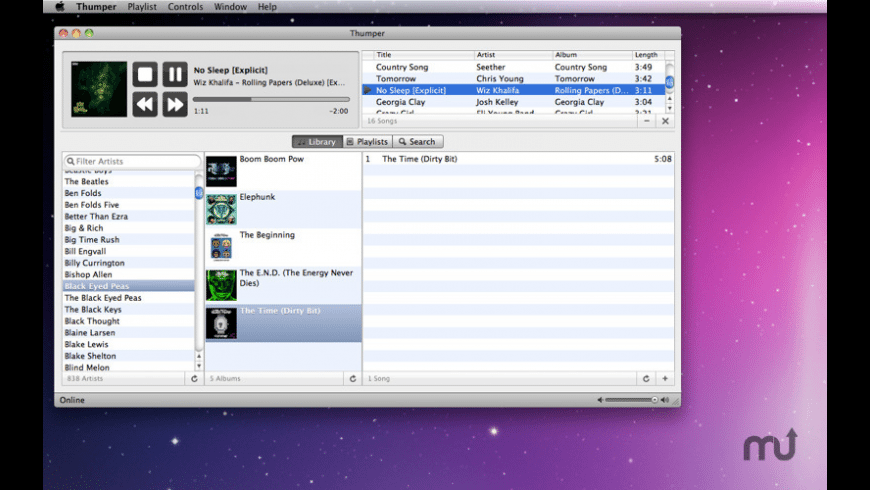The image size is (870, 490).
Task: Open the Search tab
Action: pyautogui.click(x=418, y=142)
